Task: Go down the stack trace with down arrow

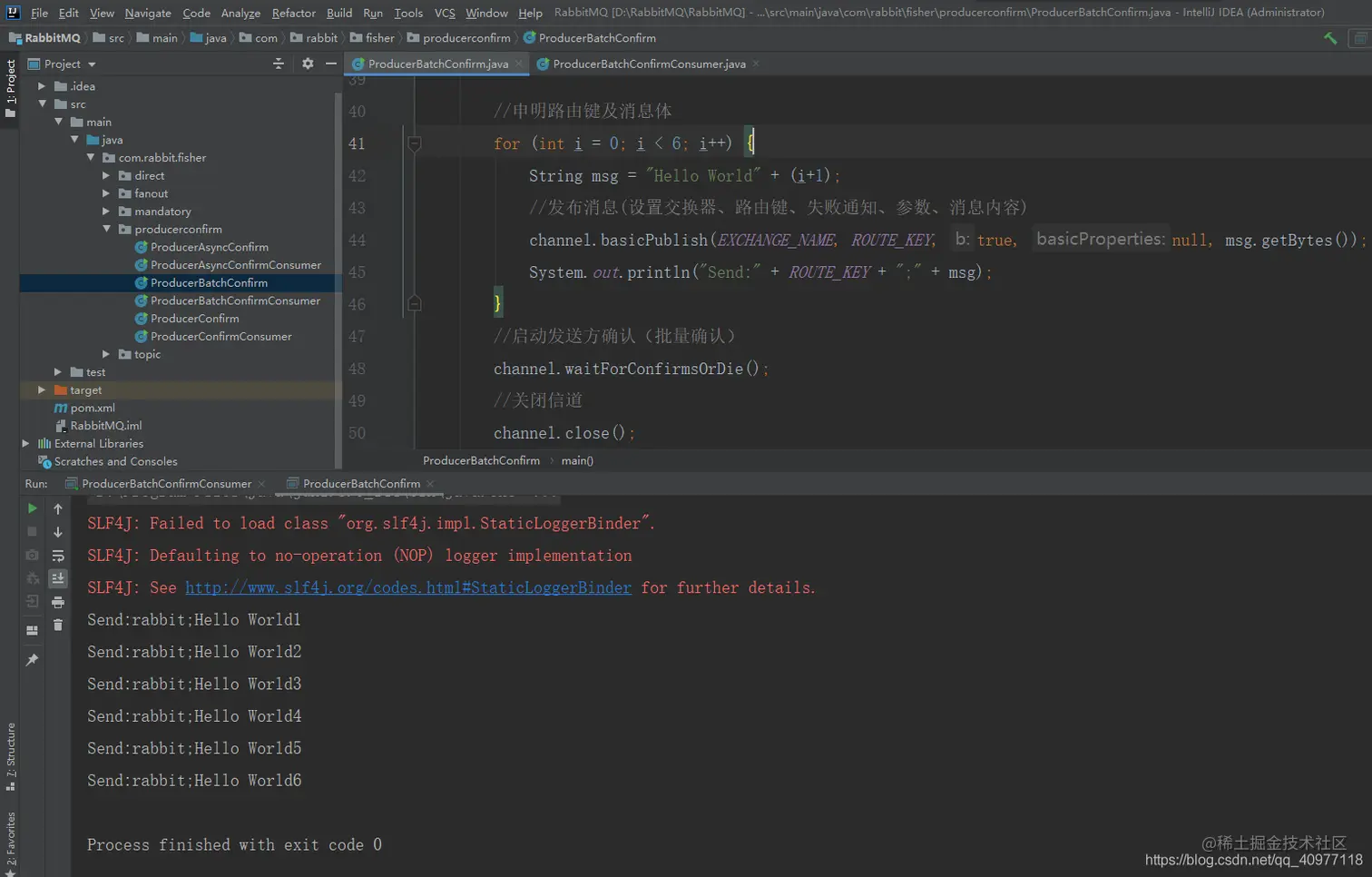Action: click(x=58, y=532)
